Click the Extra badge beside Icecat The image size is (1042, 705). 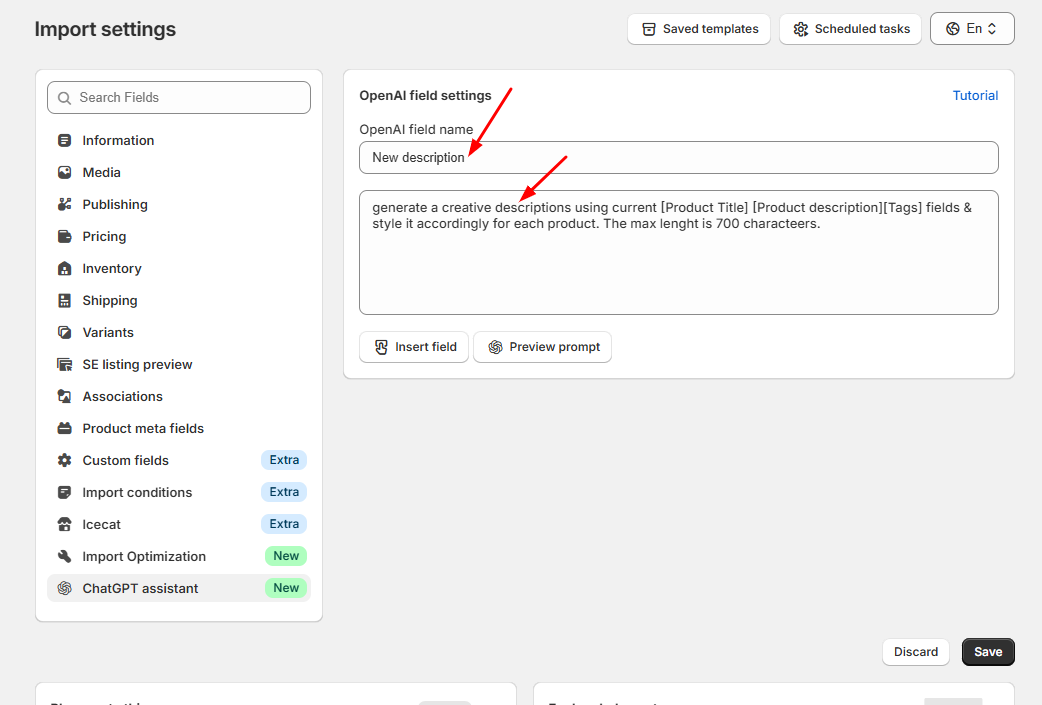[284, 524]
